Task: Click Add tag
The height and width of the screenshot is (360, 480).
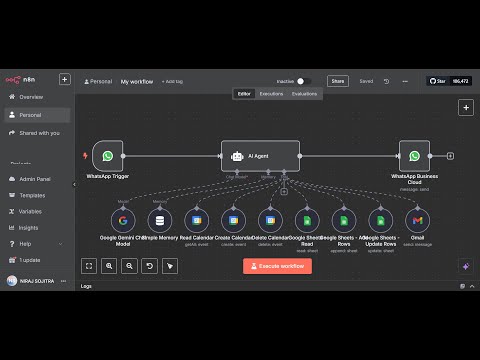Action: 172,81
